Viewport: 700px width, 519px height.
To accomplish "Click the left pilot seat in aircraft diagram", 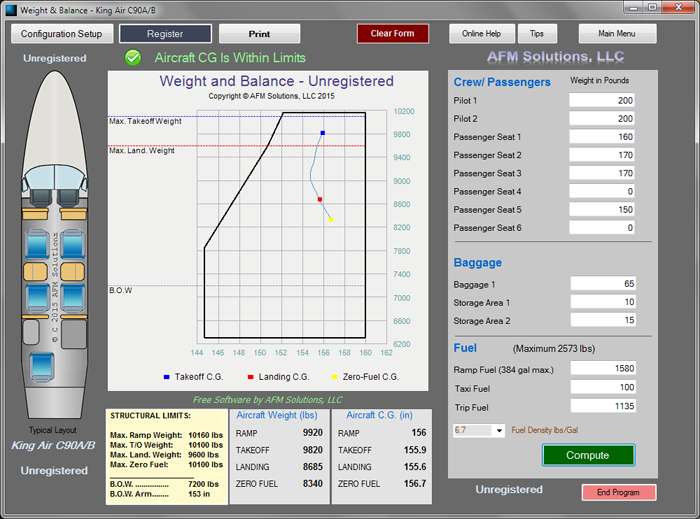I will tap(40, 197).
